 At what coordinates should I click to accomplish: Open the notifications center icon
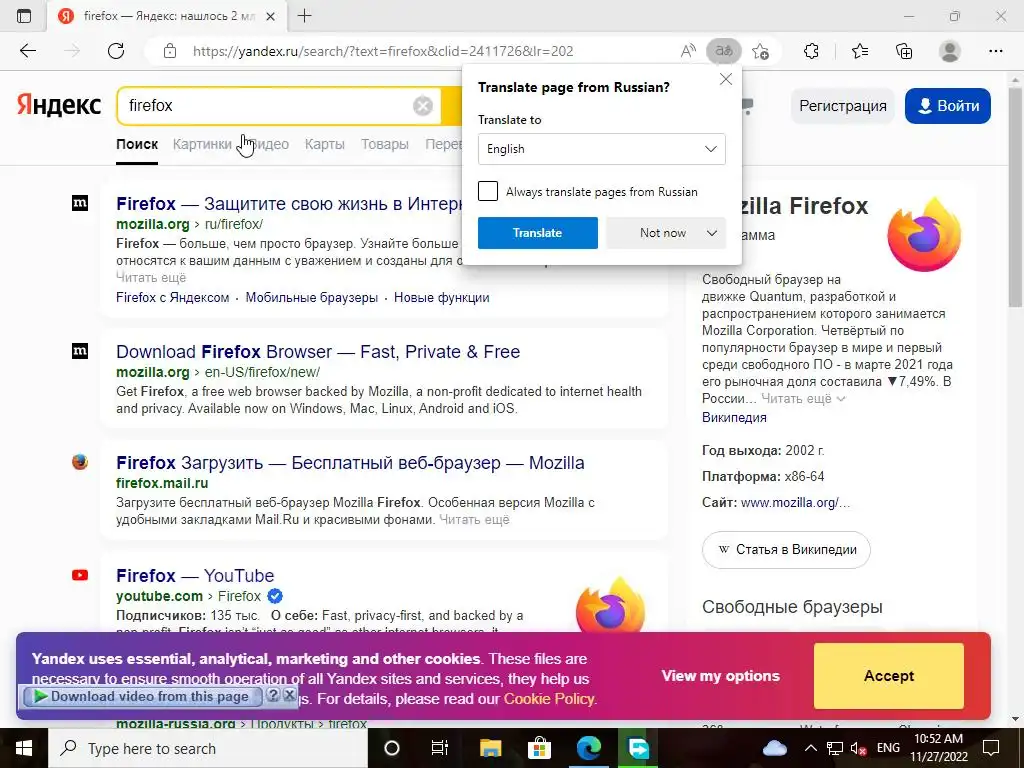[991, 748]
